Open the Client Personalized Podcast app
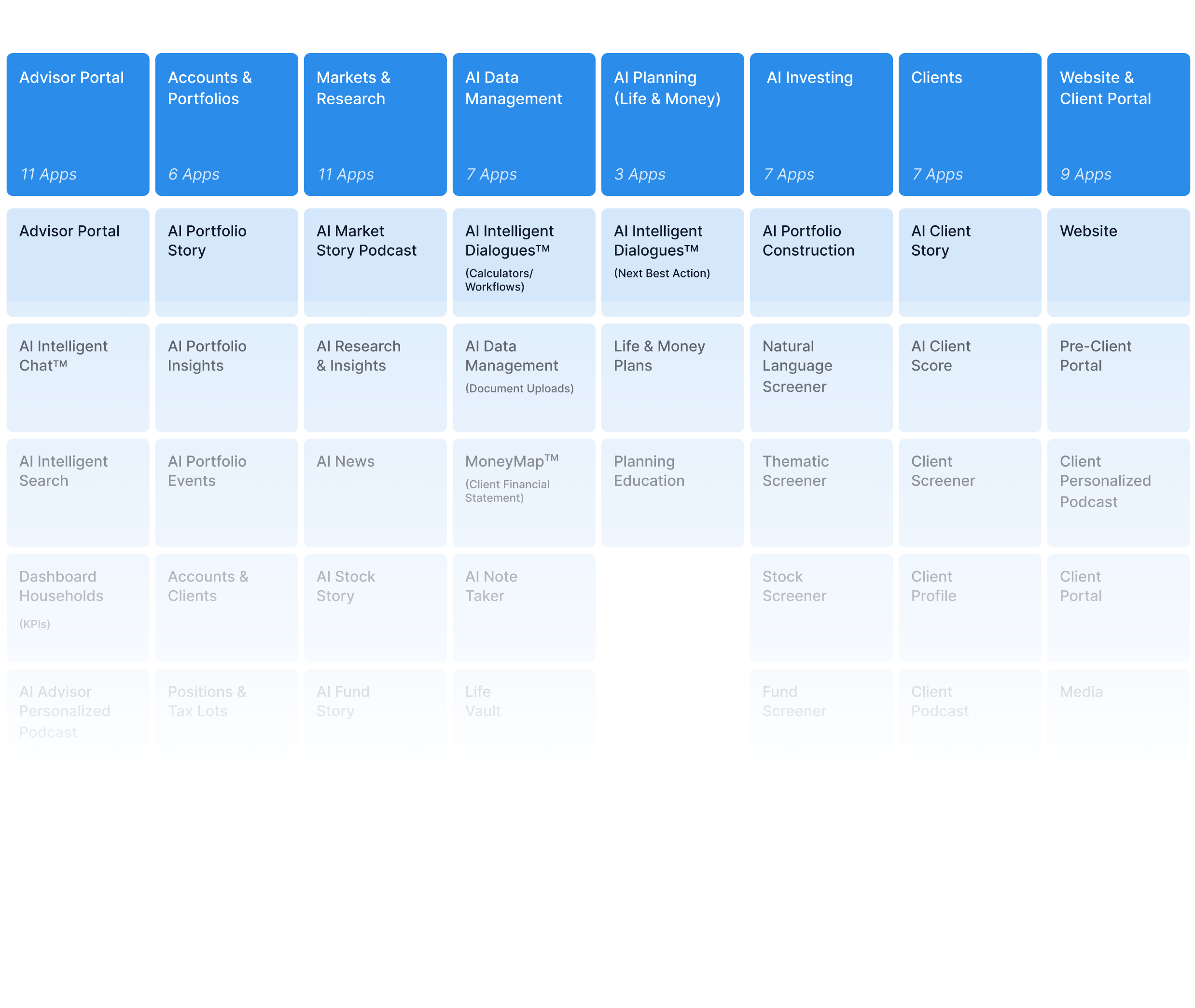Viewport: 1195px width, 1008px height. point(1118,491)
